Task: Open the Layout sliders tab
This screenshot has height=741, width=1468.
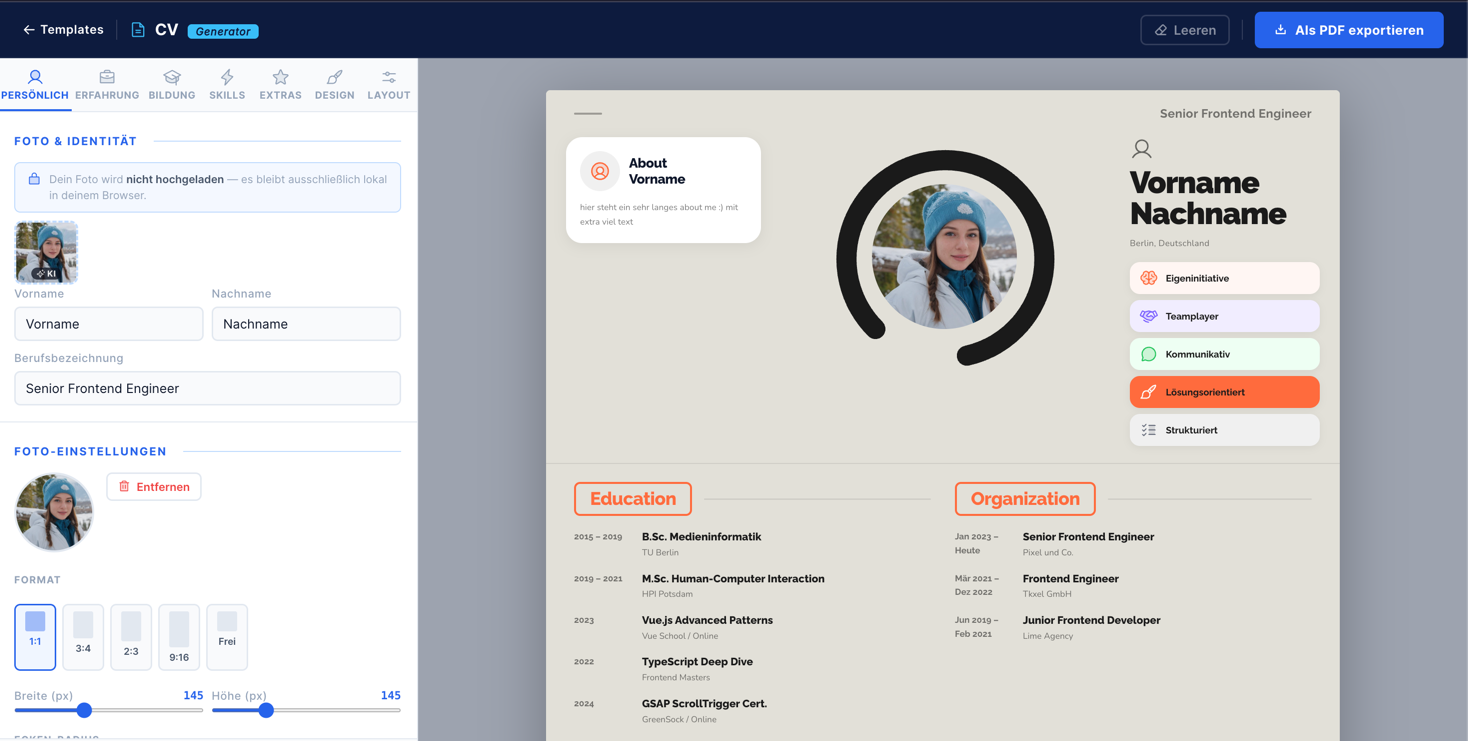Action: tap(388, 84)
